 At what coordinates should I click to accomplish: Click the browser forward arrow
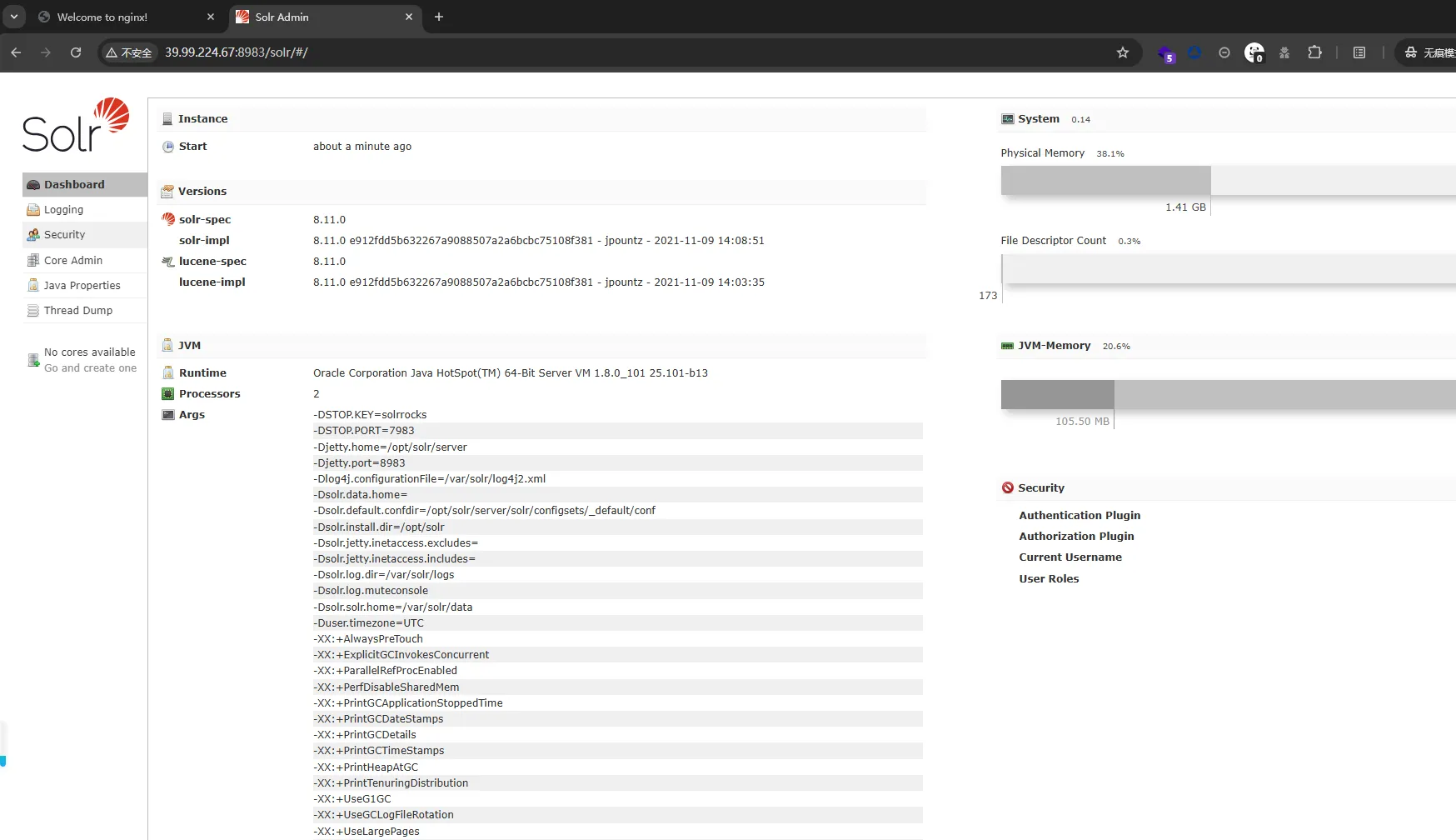[x=46, y=52]
